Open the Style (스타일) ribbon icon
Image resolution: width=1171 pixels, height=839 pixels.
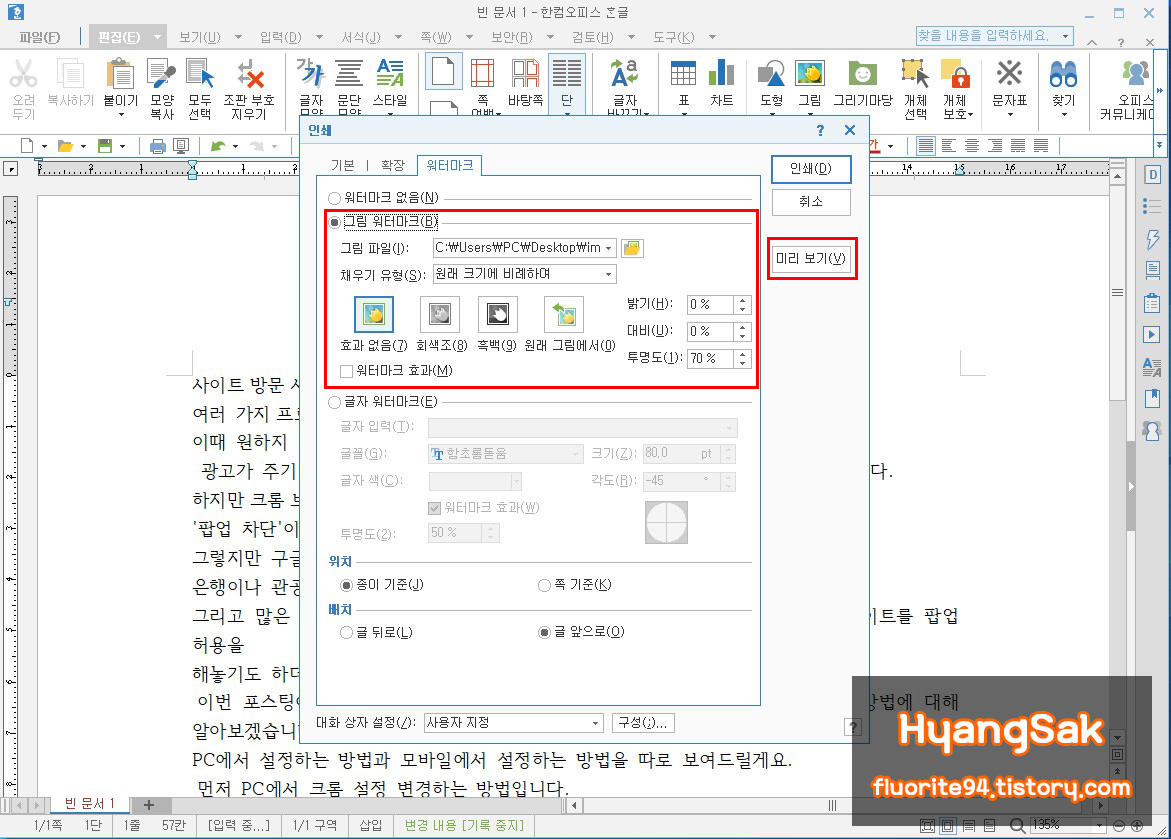point(390,75)
